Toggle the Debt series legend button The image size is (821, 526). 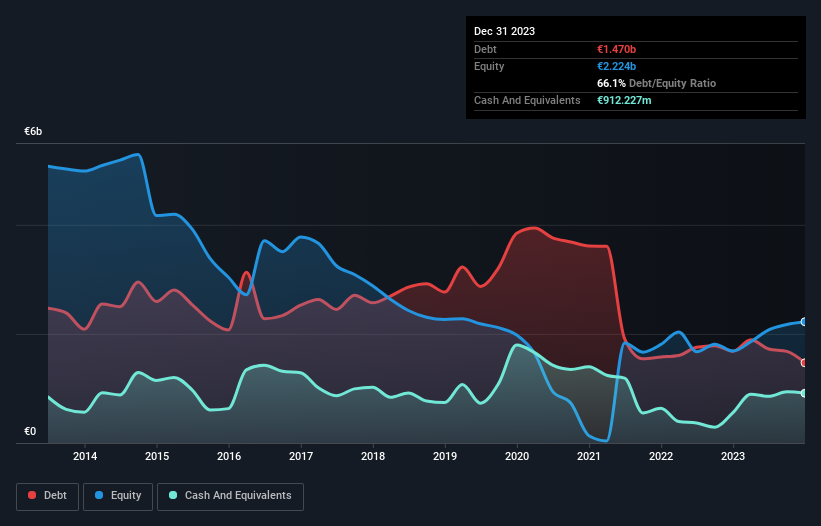pyautogui.click(x=48, y=496)
